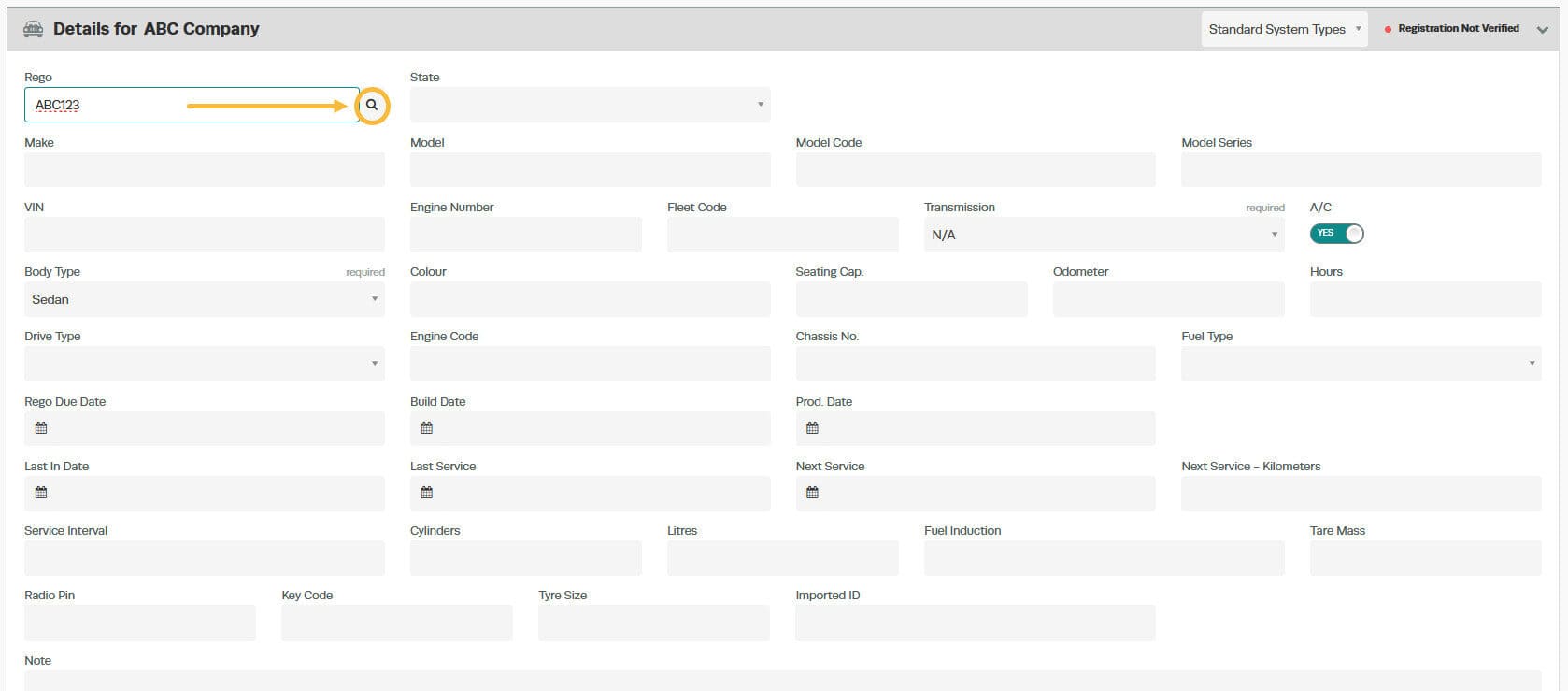Viewport: 1568px width, 691px height.
Task: Open the Next Service calendar icon
Action: [813, 493]
